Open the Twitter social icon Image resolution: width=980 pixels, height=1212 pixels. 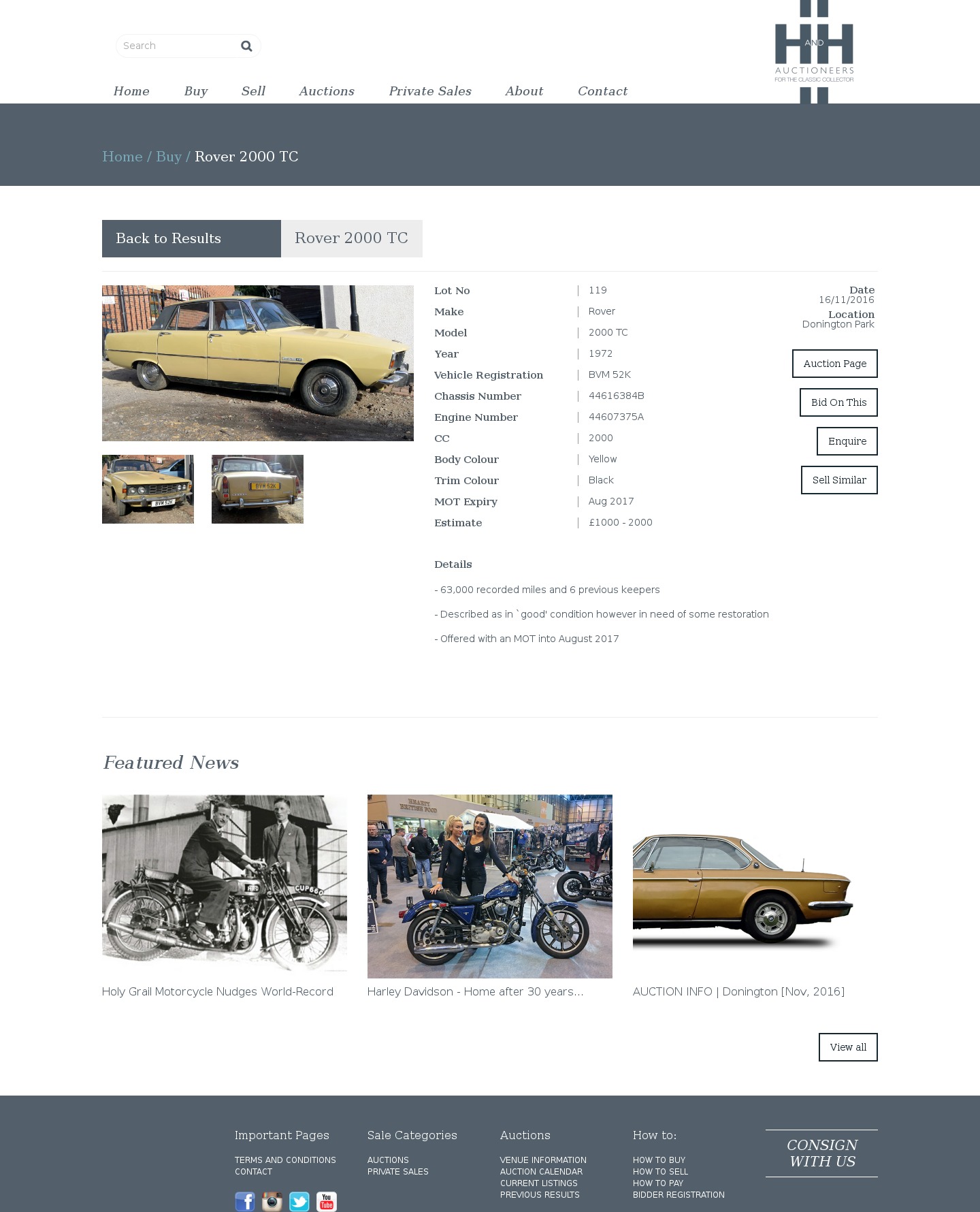pos(299,1202)
